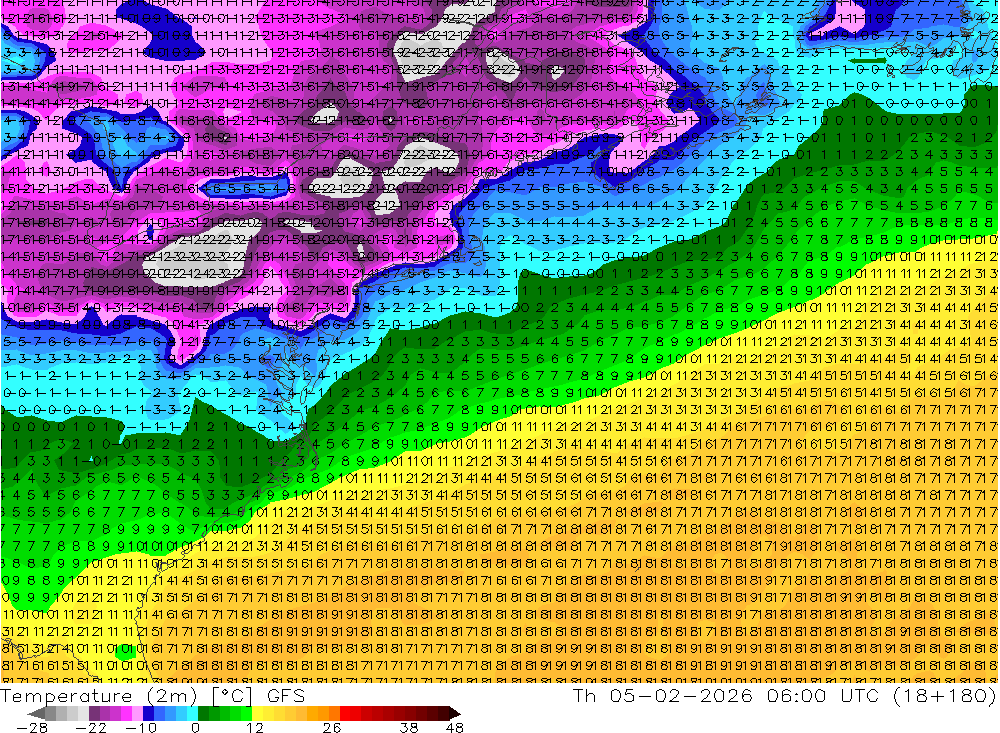
Task: Select the pale pink legend swatch beside dark blue
Action: pos(137,713)
